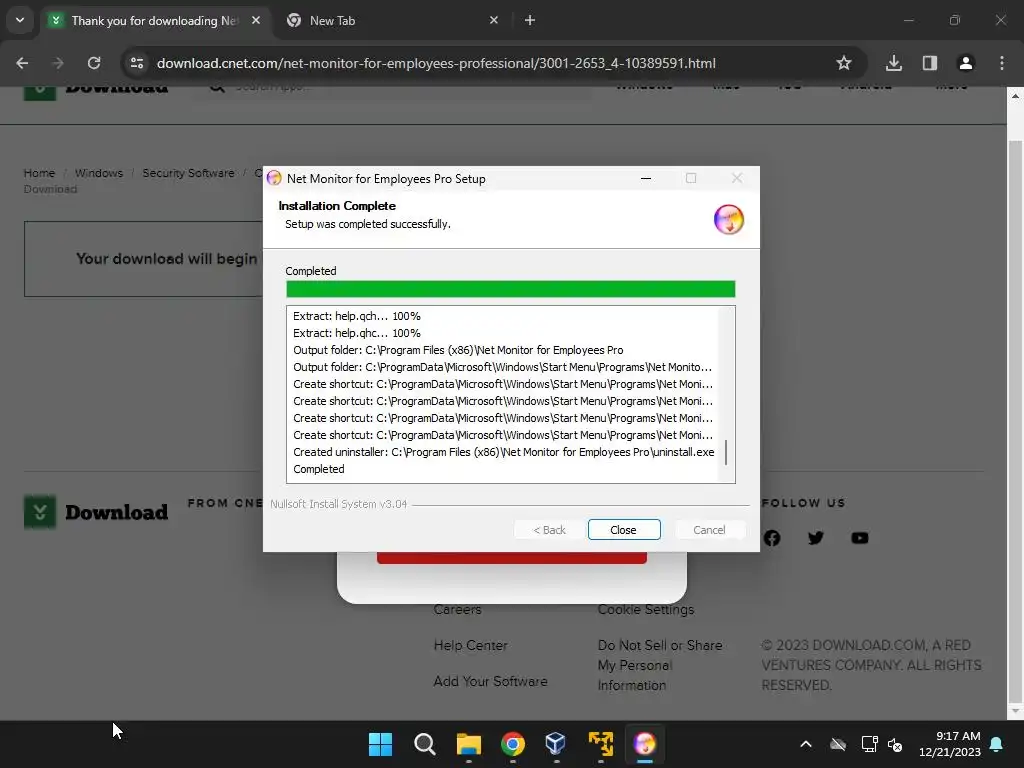Close the New Tab tab
The width and height of the screenshot is (1024, 768).
[x=494, y=20]
